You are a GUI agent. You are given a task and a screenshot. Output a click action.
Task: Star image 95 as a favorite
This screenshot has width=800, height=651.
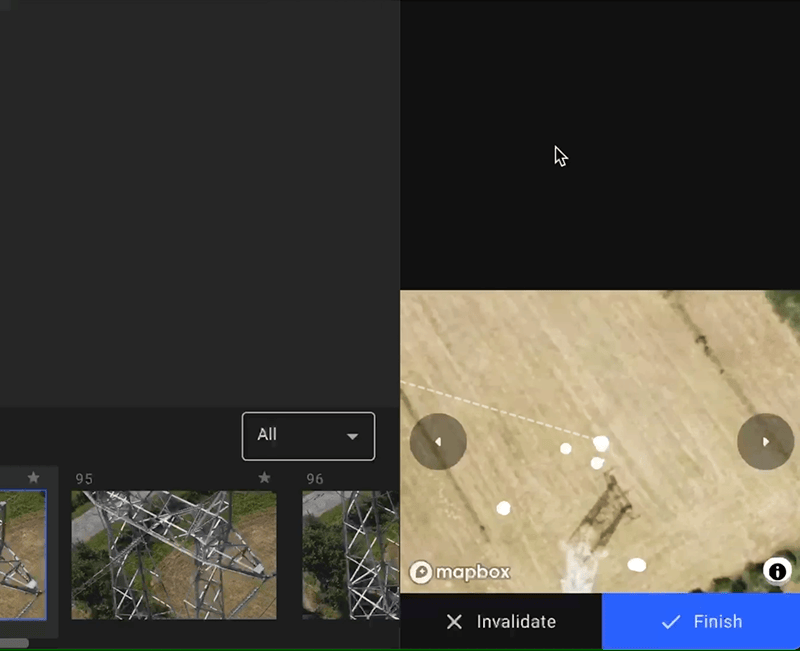coord(264,478)
